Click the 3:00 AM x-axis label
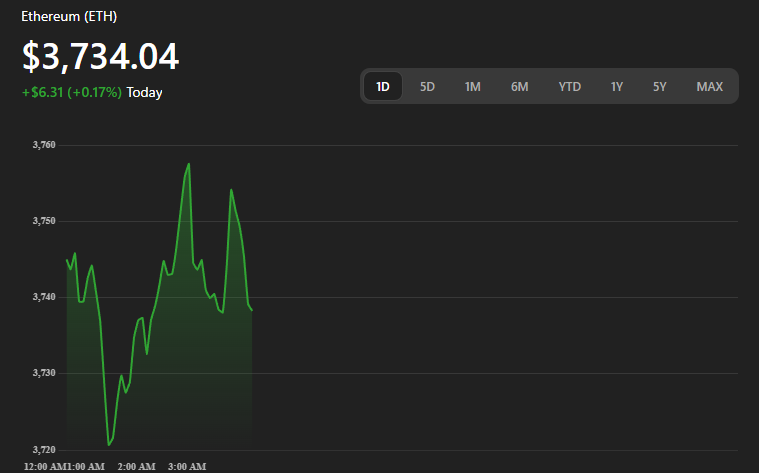Screen dimensions: 759x473 (x=187, y=467)
